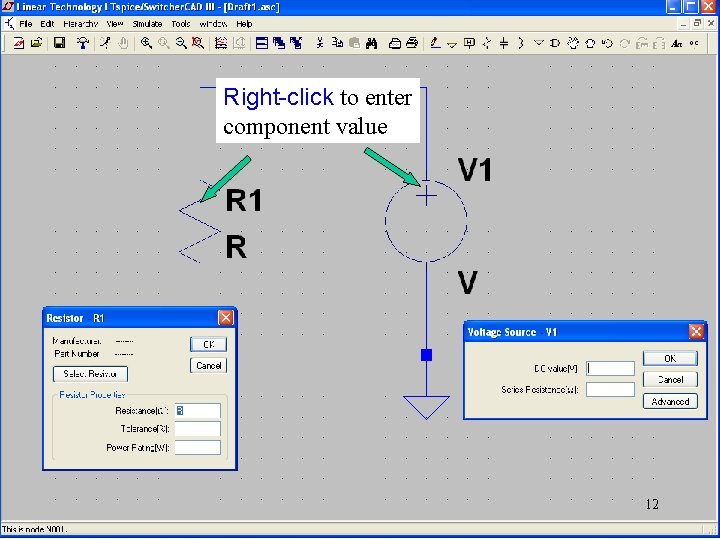
Task: Save the schematic with the floppy icon
Action: click(x=59, y=43)
